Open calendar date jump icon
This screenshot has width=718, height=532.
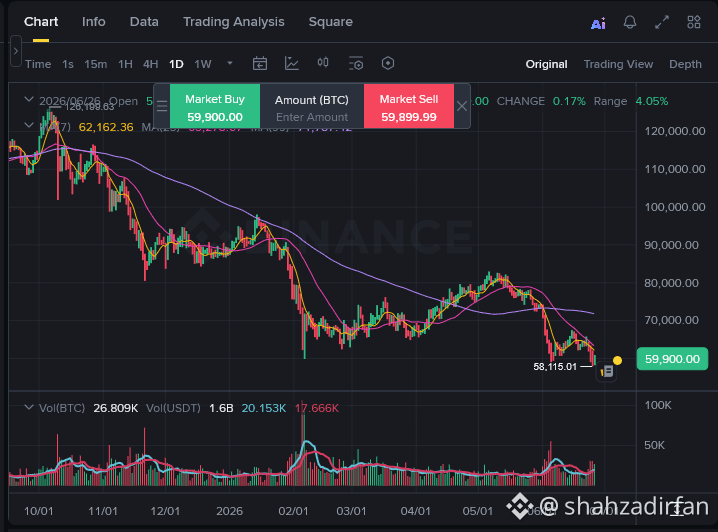(x=260, y=63)
